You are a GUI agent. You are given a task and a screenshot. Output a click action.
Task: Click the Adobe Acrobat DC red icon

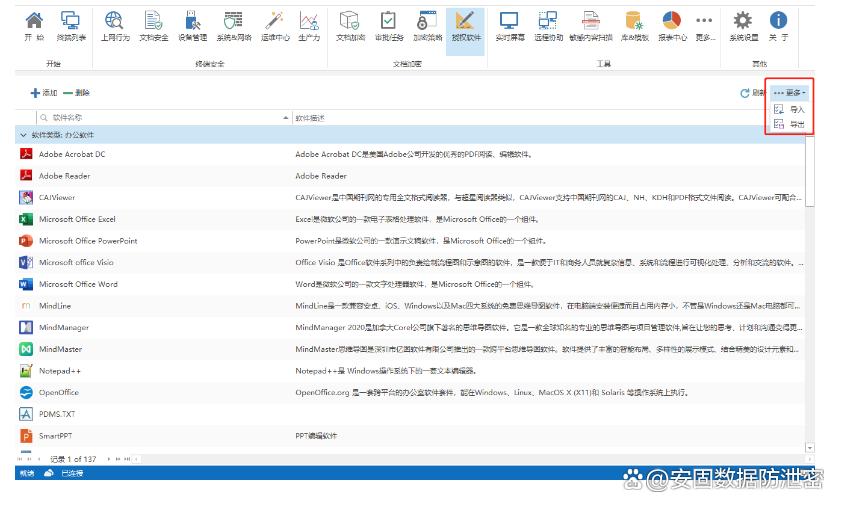pos(26,154)
